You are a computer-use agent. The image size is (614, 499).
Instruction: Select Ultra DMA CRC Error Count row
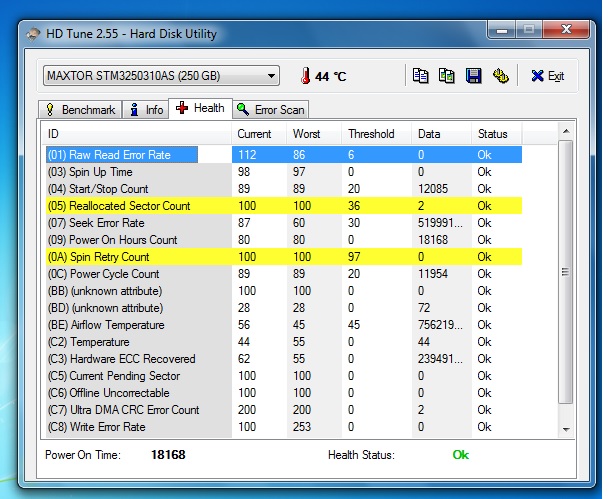click(x=284, y=410)
